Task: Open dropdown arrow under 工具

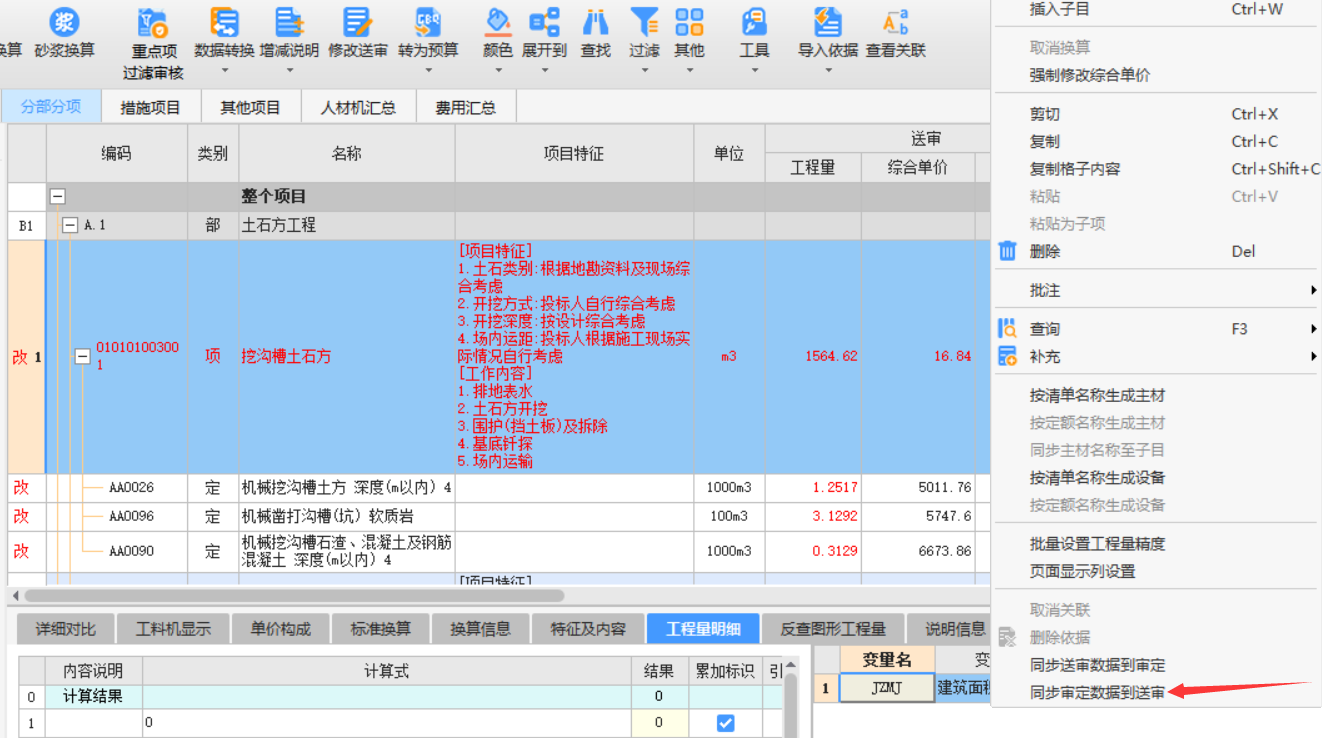Action: click(754, 71)
